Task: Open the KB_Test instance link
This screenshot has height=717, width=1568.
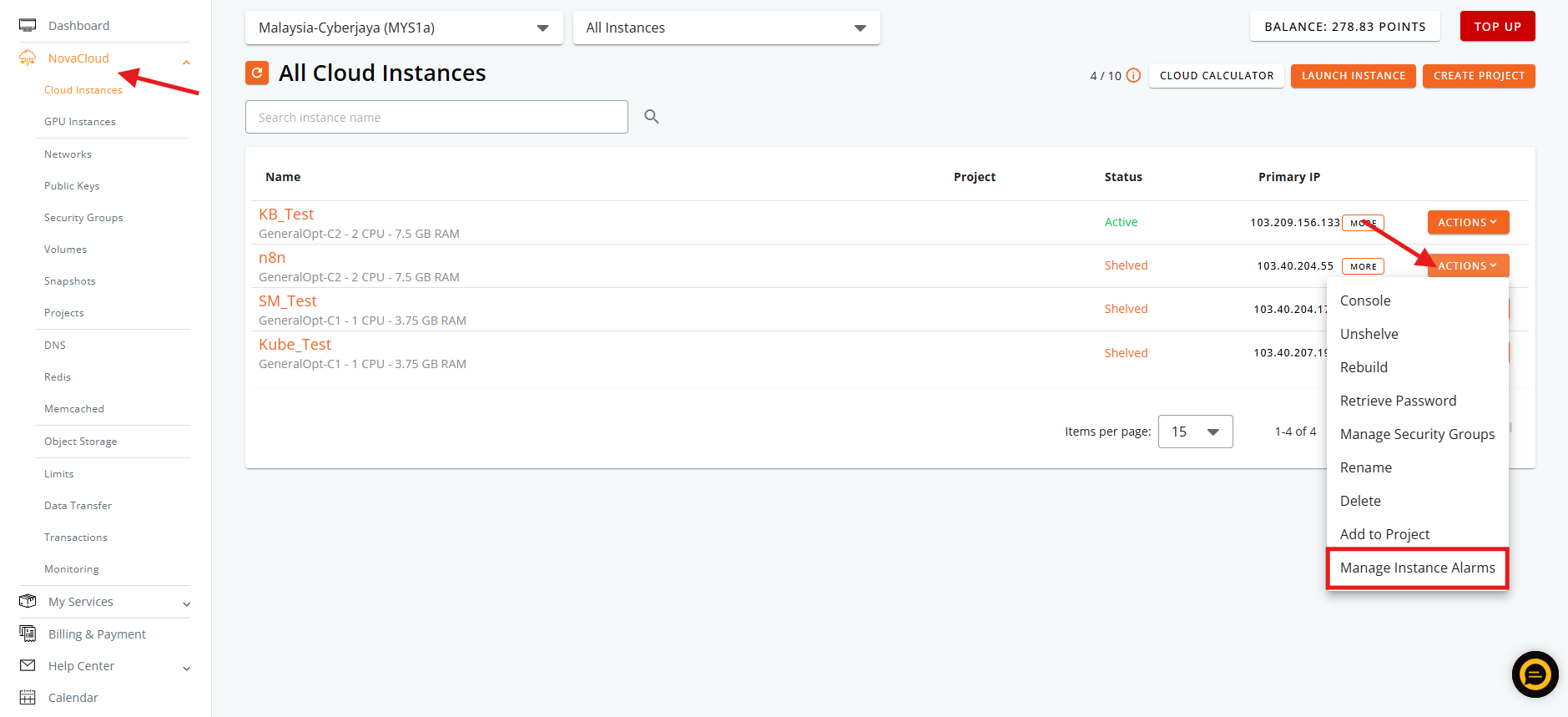Action: pos(286,215)
